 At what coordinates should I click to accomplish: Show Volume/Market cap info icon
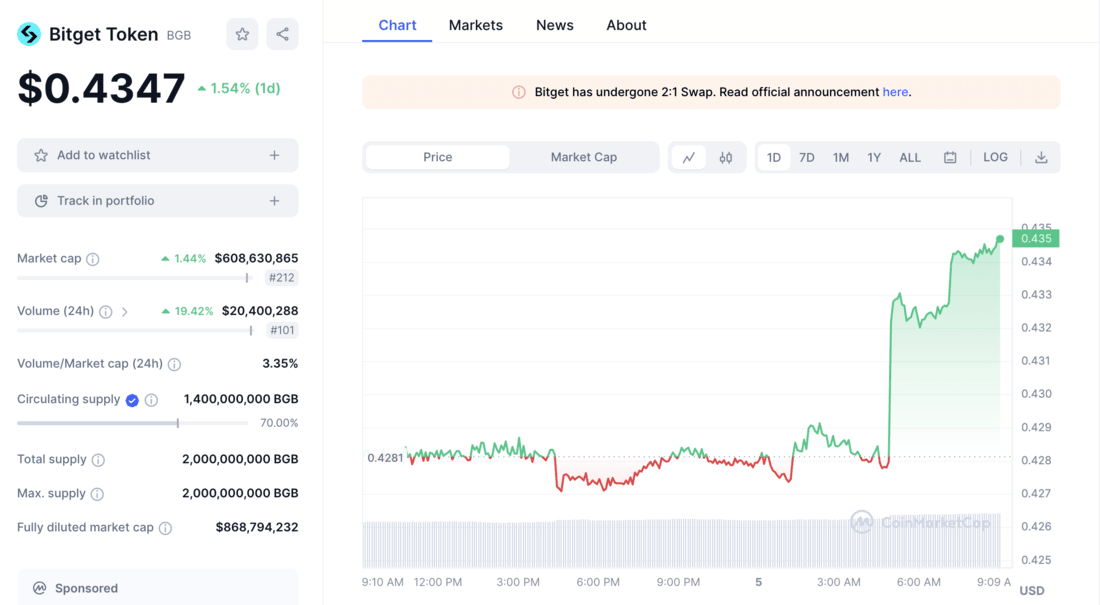pos(175,364)
